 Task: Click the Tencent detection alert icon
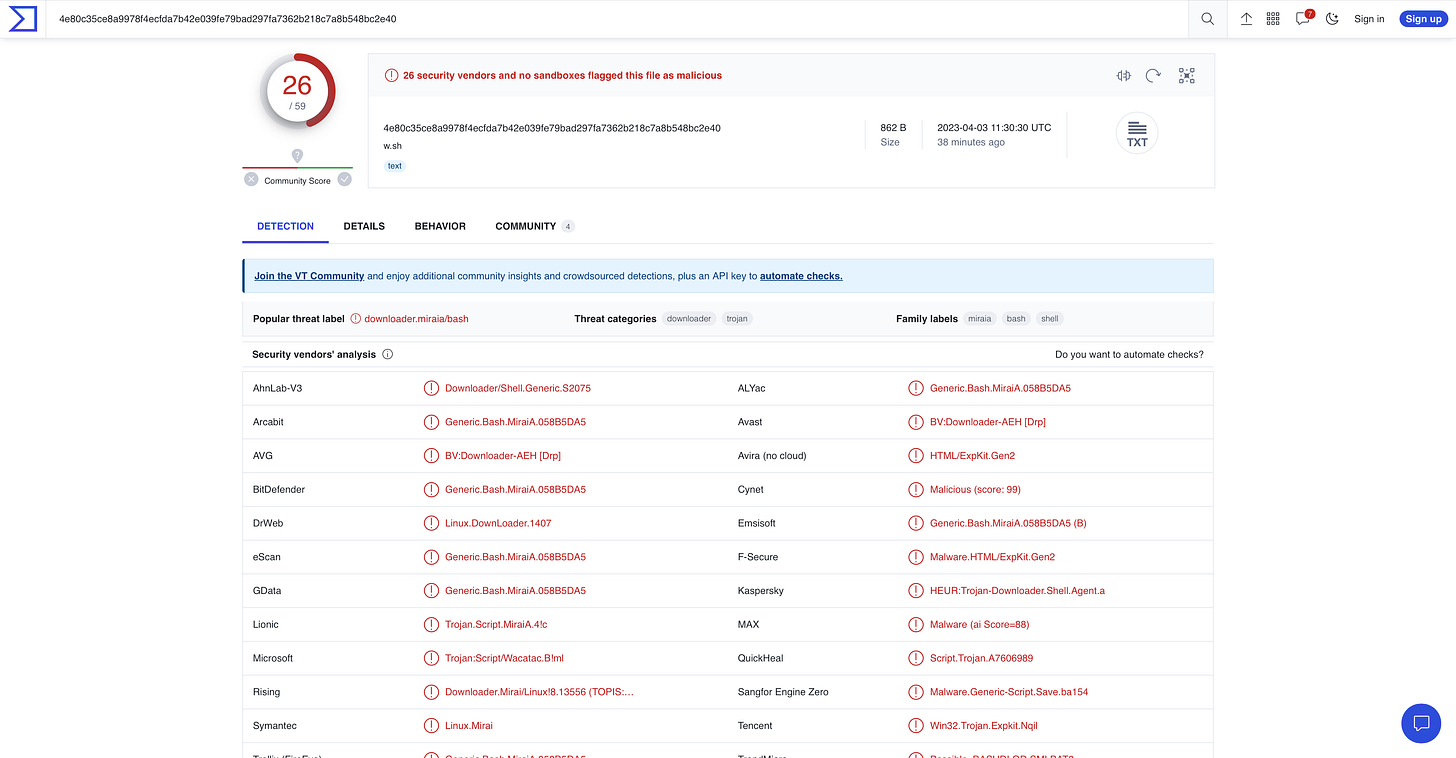[x=916, y=726]
